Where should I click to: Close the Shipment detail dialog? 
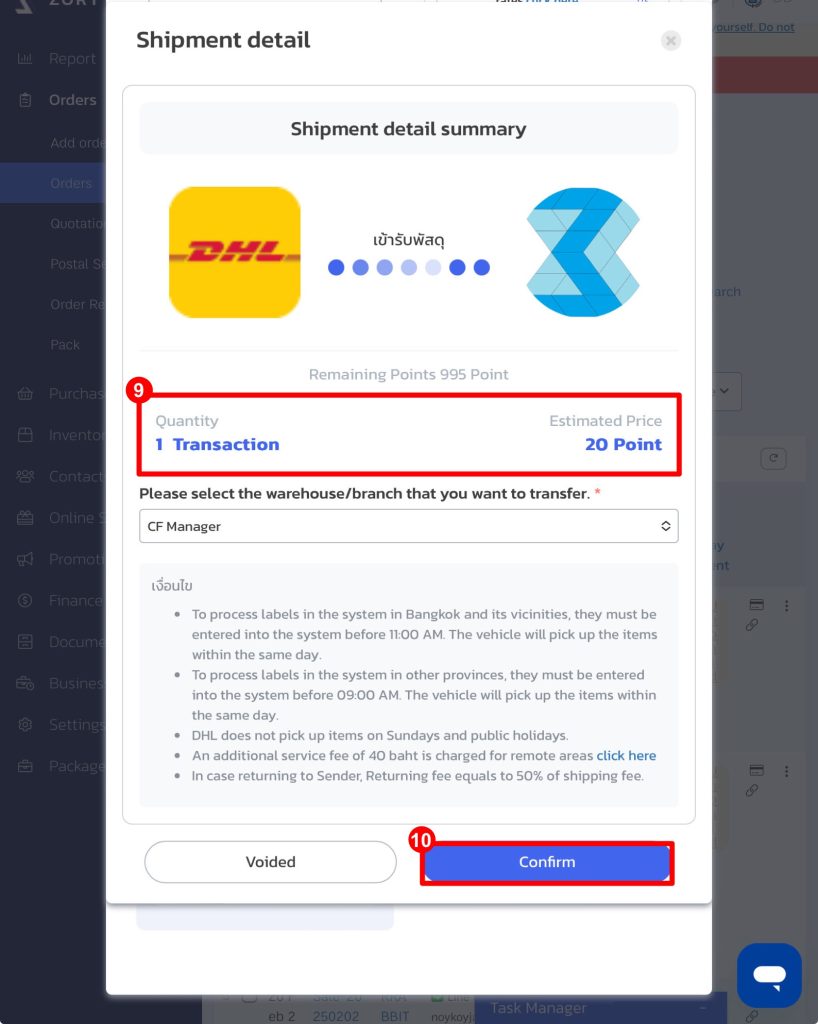[670, 40]
